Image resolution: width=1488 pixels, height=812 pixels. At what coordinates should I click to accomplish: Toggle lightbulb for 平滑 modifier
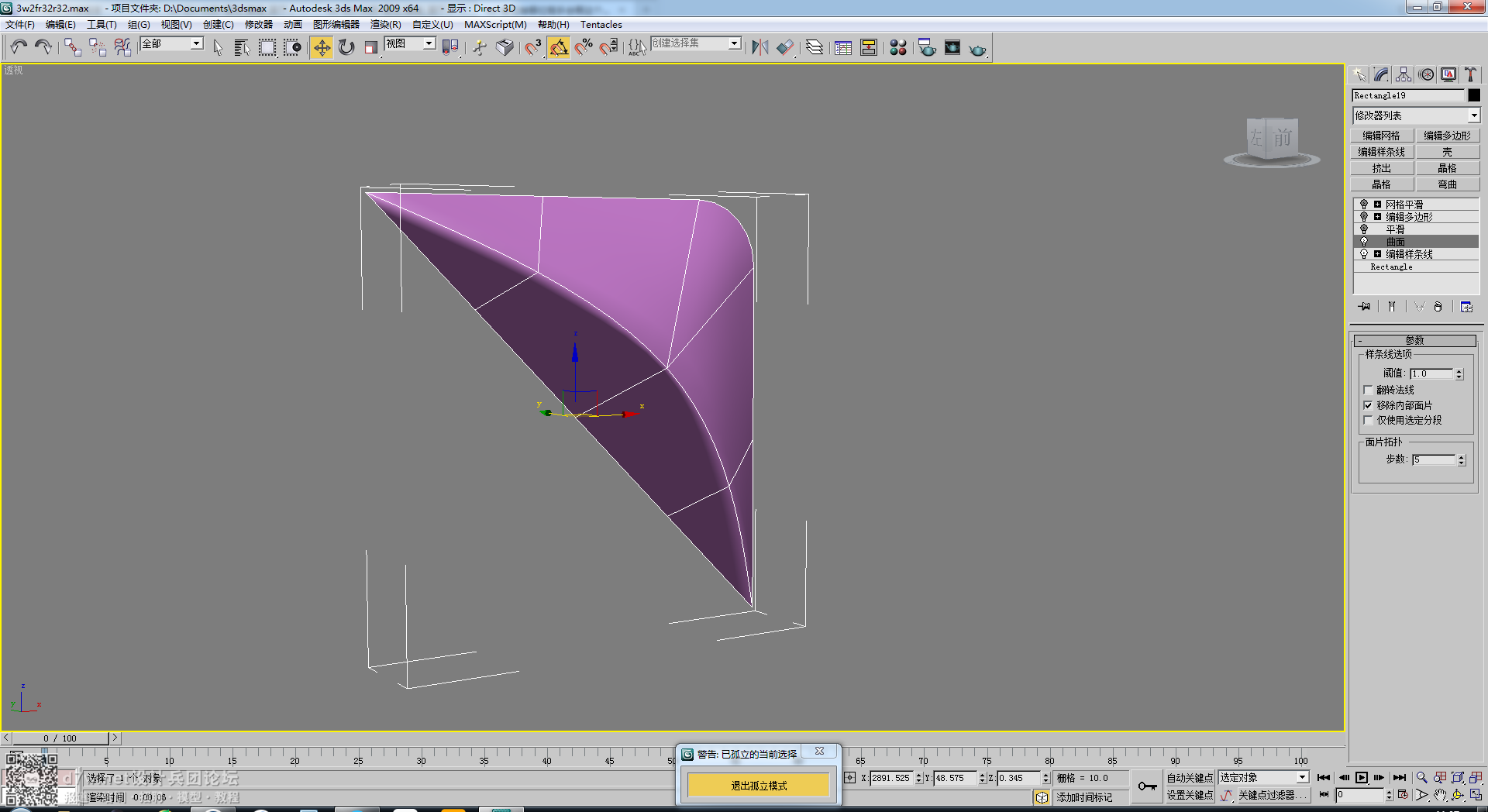point(1364,229)
